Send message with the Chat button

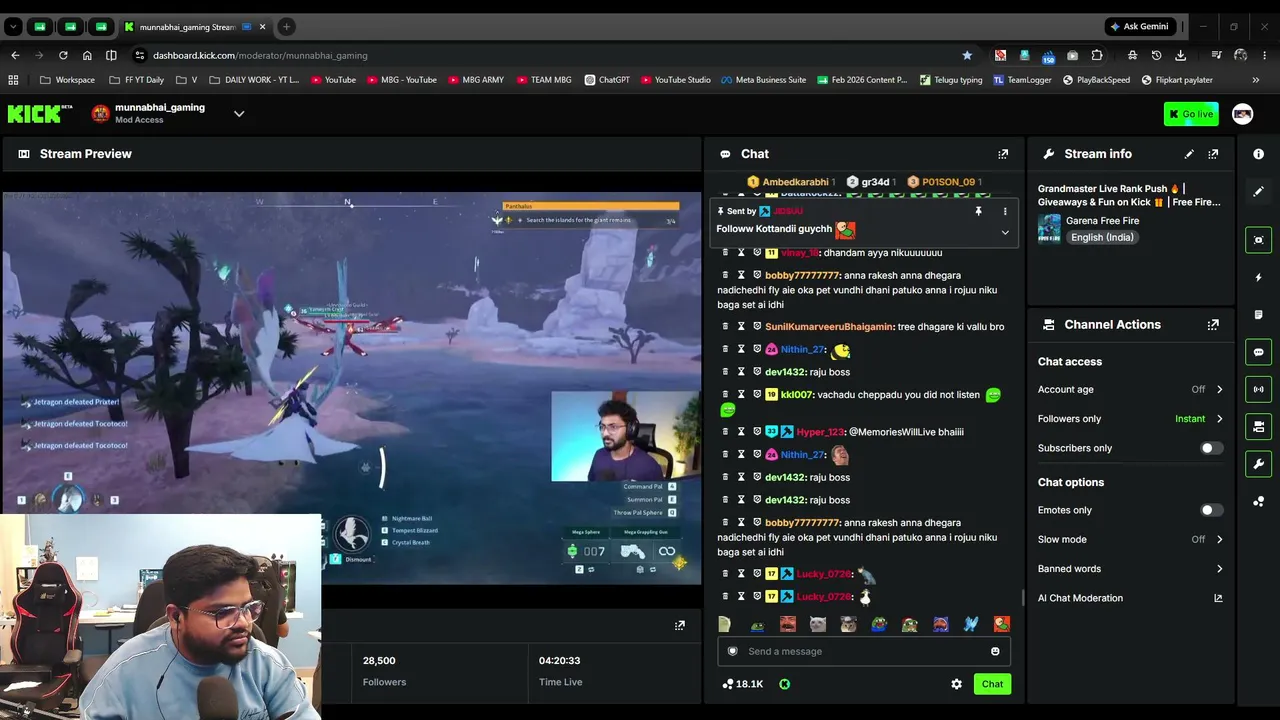click(x=992, y=684)
